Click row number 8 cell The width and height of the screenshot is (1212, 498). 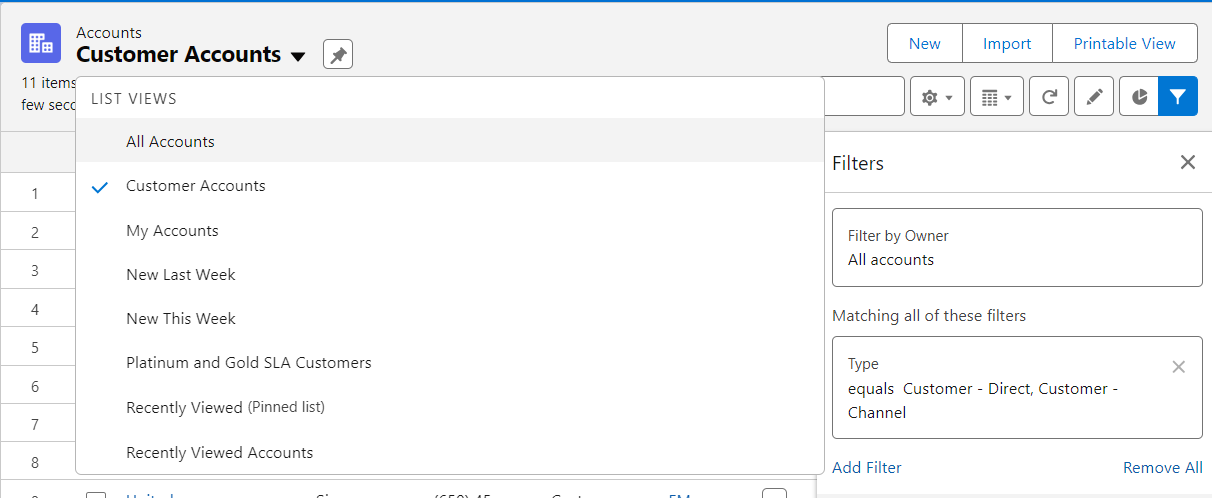pos(35,463)
